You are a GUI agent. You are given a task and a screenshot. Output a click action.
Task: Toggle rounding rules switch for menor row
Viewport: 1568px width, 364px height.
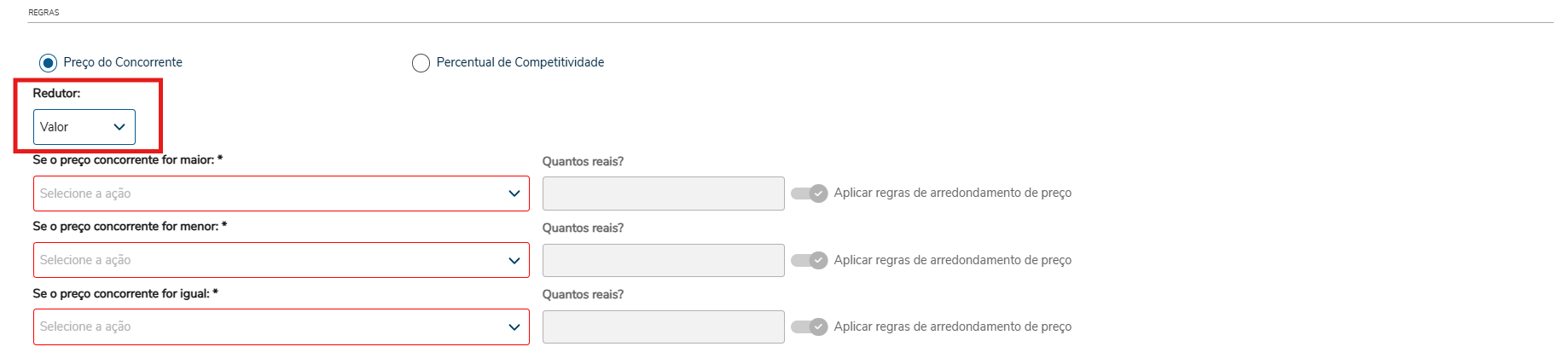809,260
